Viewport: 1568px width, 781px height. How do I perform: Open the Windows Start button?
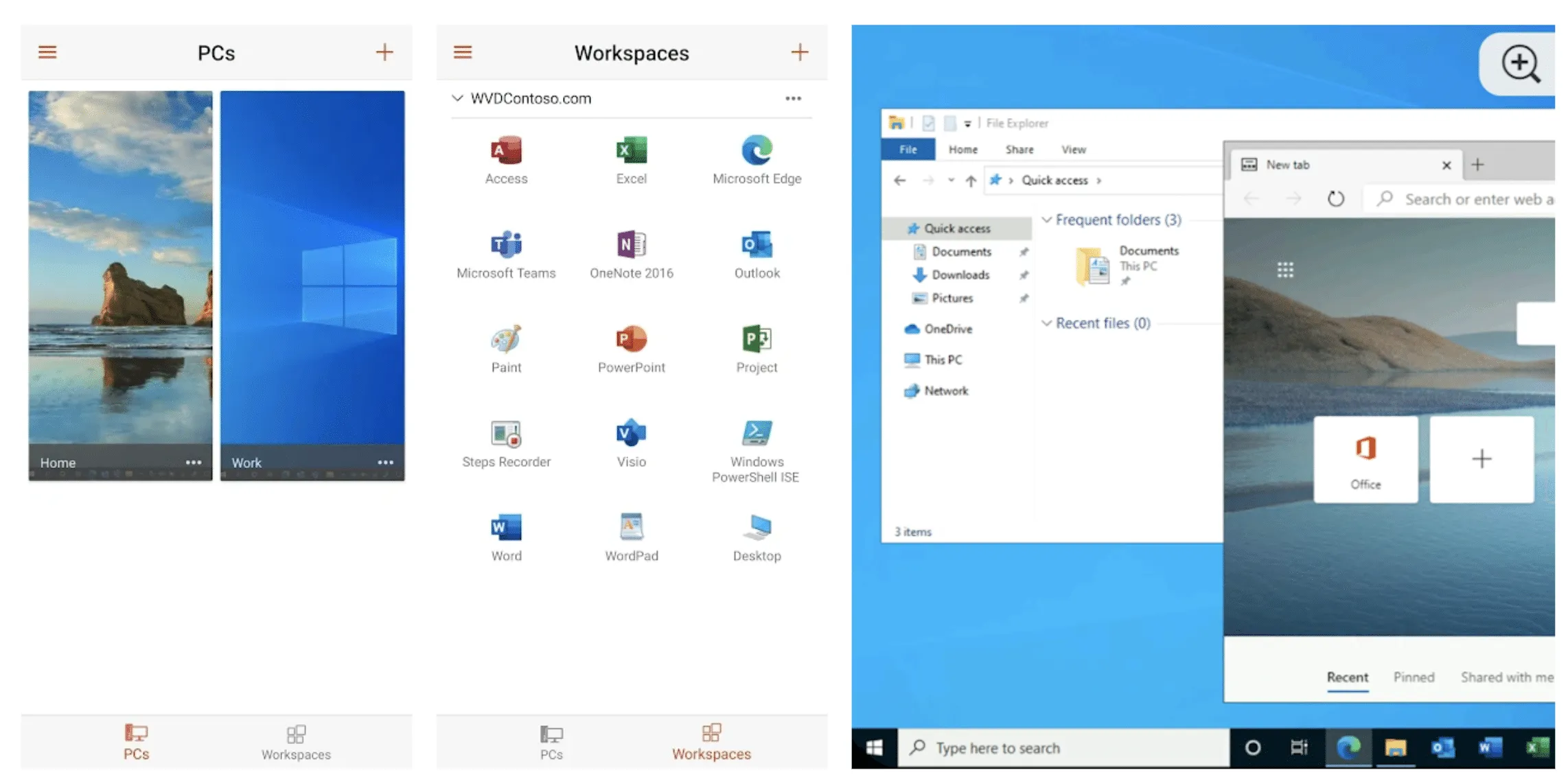point(874,747)
